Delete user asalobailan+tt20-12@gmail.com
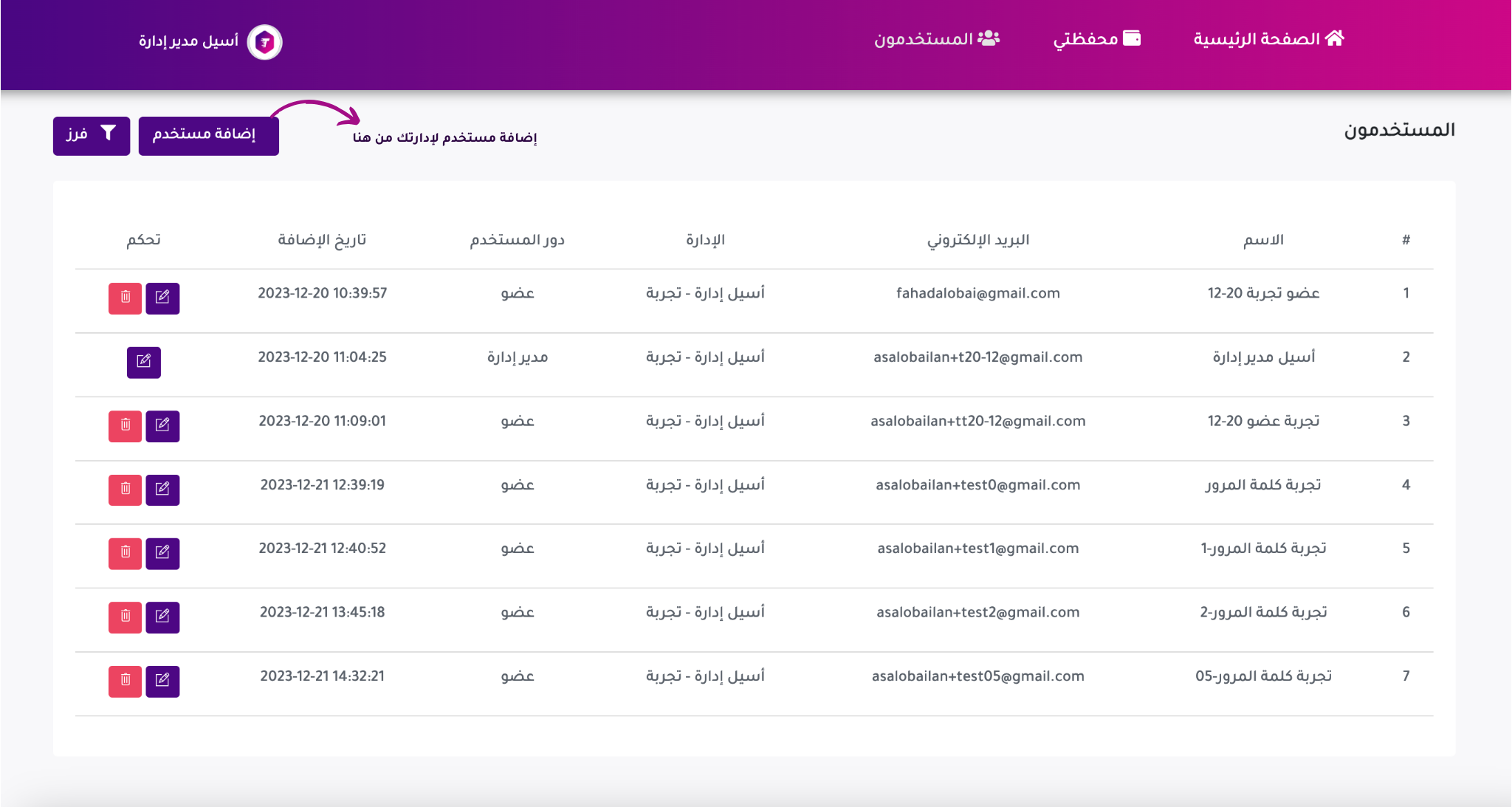Screen dimensions: 1512x807 [125, 426]
